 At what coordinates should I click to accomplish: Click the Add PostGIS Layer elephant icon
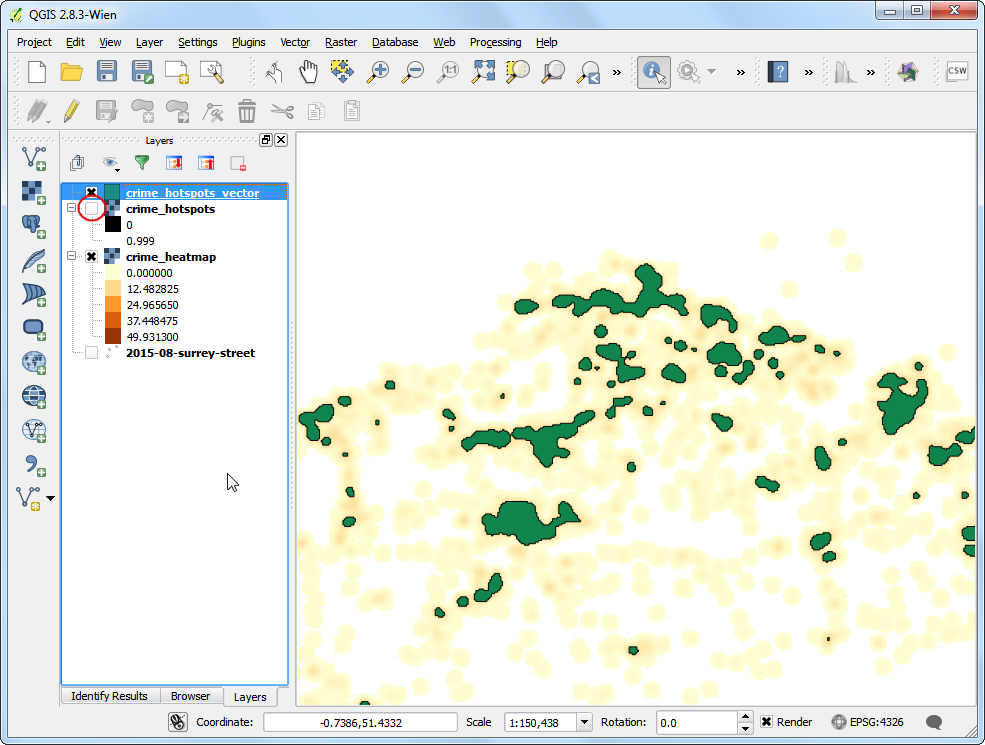(34, 225)
